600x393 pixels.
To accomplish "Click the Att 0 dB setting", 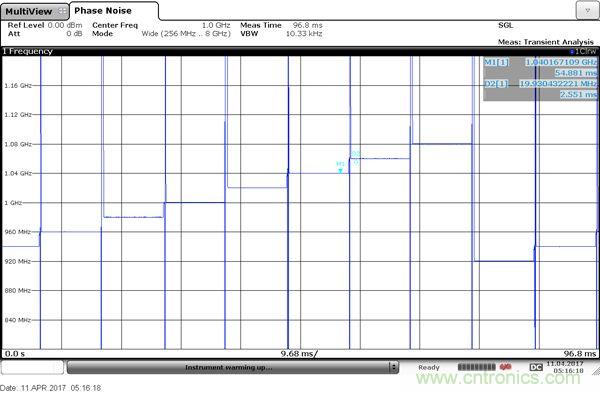I will coord(45,34).
